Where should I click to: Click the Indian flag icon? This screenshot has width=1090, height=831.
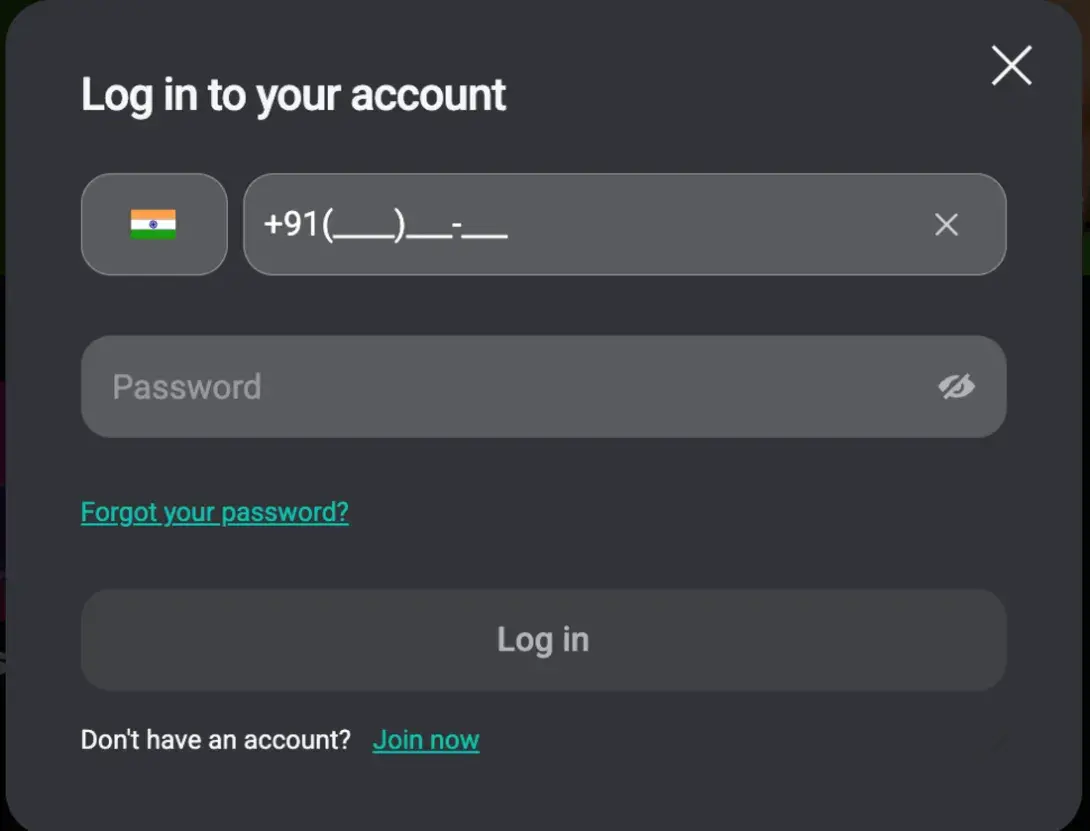153,224
